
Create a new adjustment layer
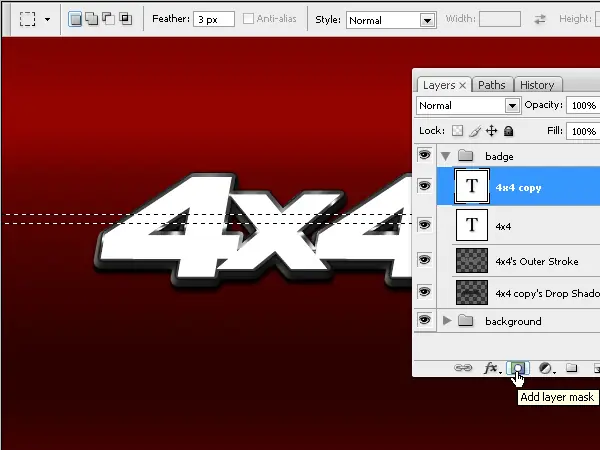tap(546, 368)
